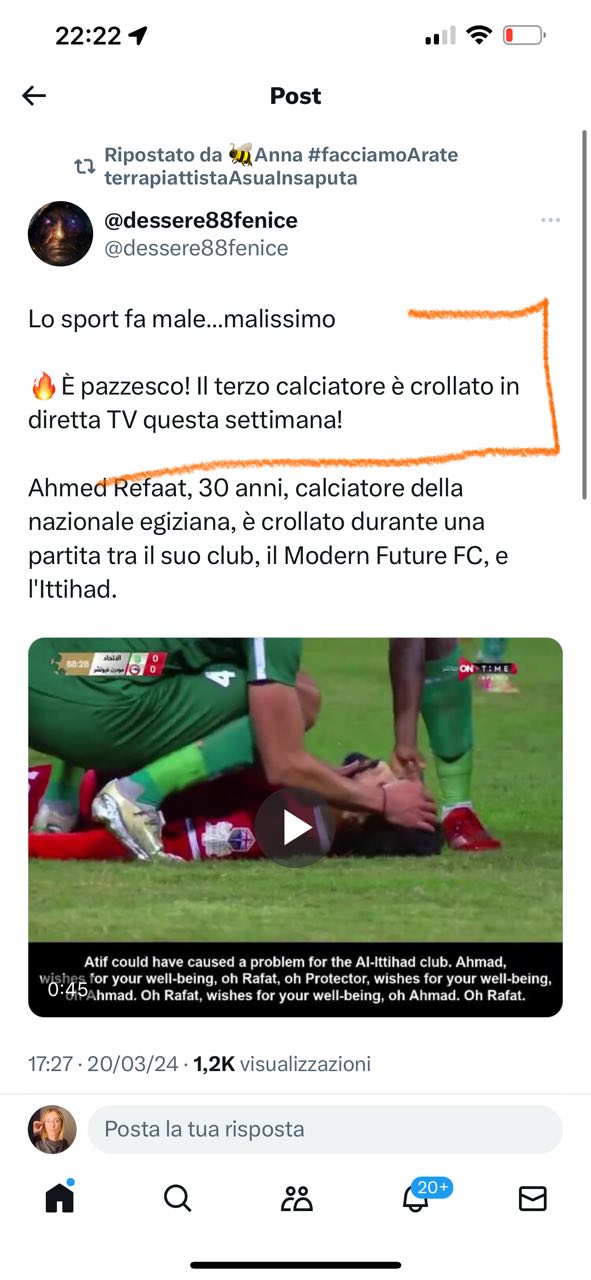
Task: Open the Search magnifier tab
Action: pos(177,1198)
